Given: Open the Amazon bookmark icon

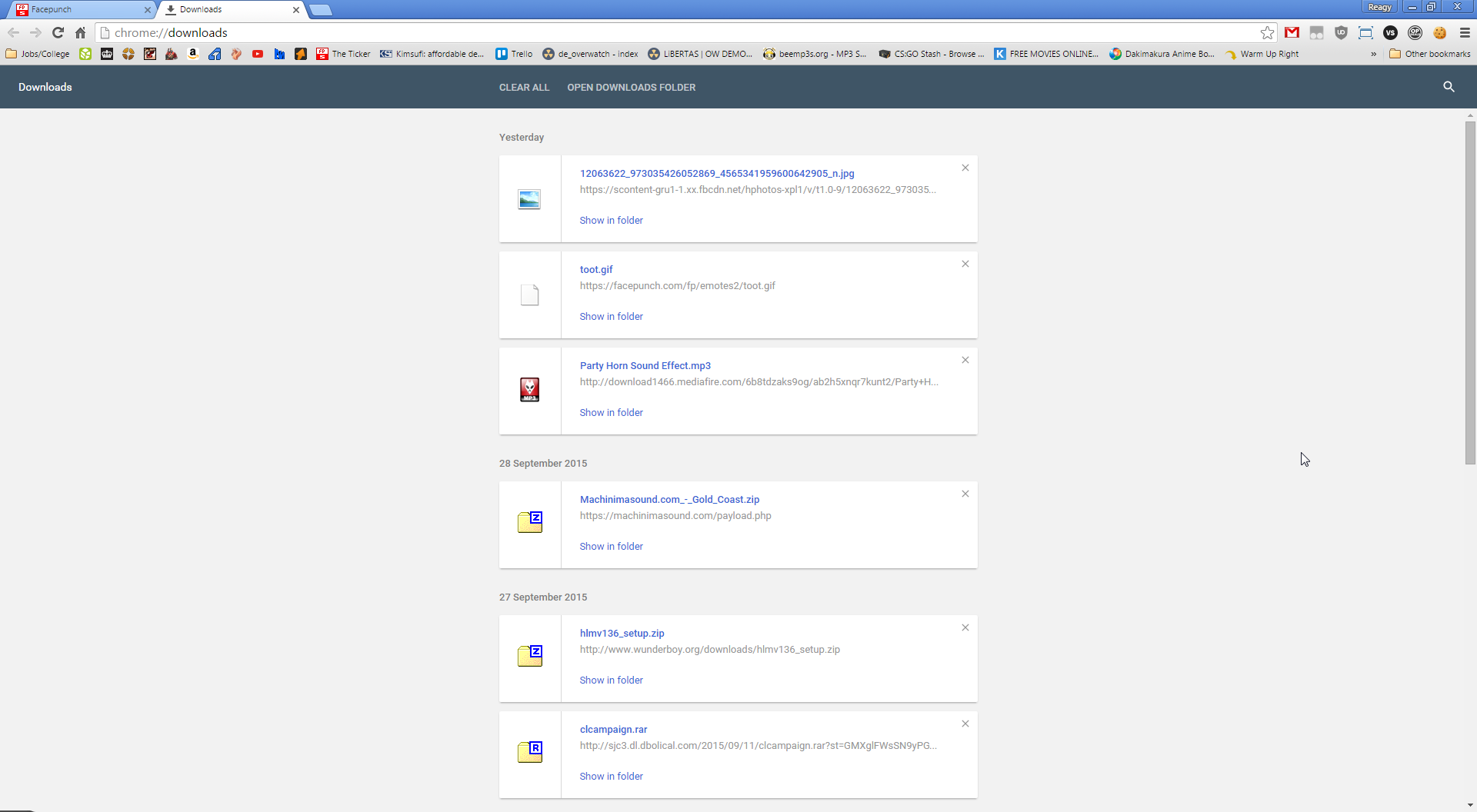Looking at the screenshot, I should 193,54.
